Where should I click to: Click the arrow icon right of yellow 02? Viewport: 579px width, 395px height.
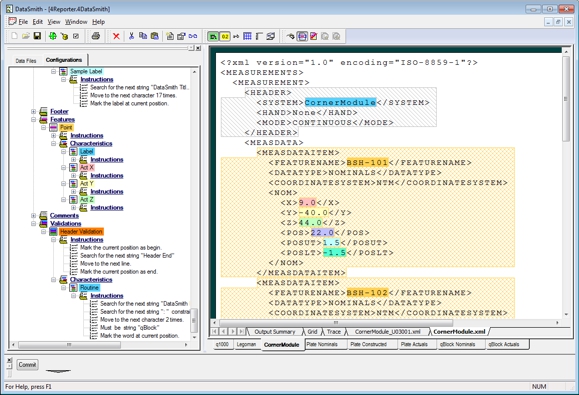point(236,36)
